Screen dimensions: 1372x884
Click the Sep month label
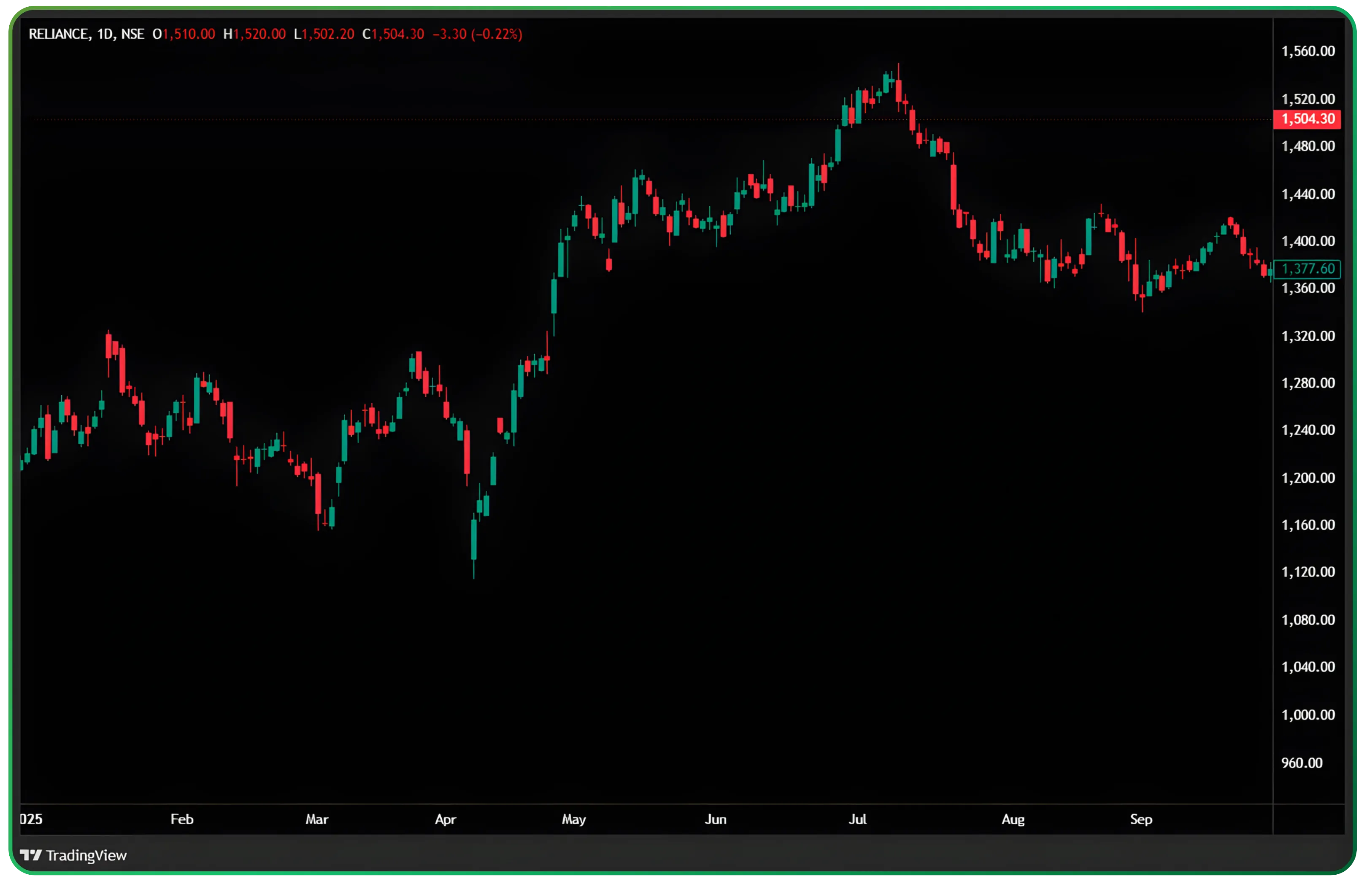[x=1141, y=820]
